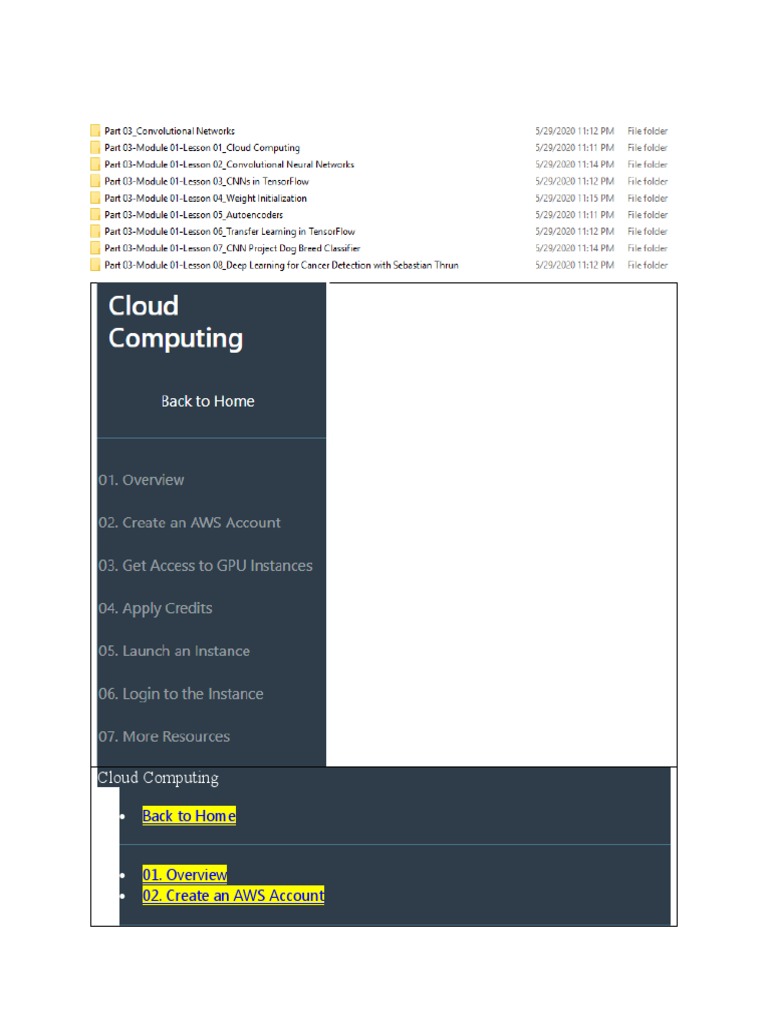Click folder icon for Lesson 06_Transfer Learning
This screenshot has width=768, height=1024.
[x=95, y=231]
